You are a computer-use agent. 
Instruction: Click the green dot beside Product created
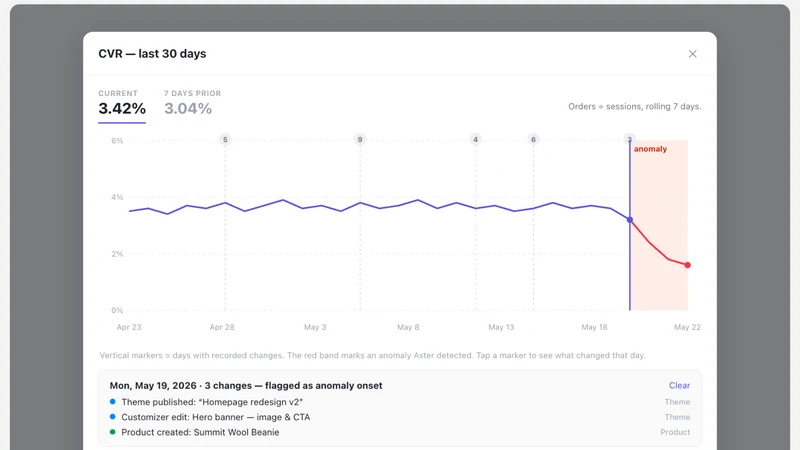pyautogui.click(x=113, y=432)
